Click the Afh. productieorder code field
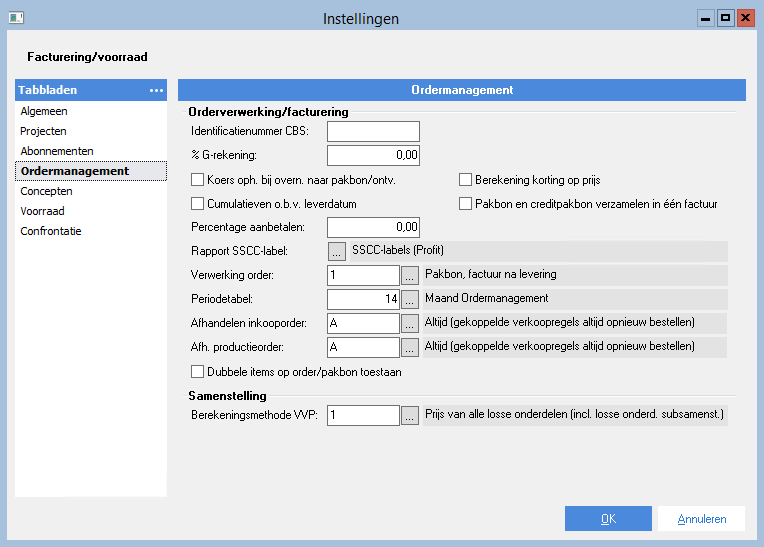764x547 pixels. [x=363, y=348]
